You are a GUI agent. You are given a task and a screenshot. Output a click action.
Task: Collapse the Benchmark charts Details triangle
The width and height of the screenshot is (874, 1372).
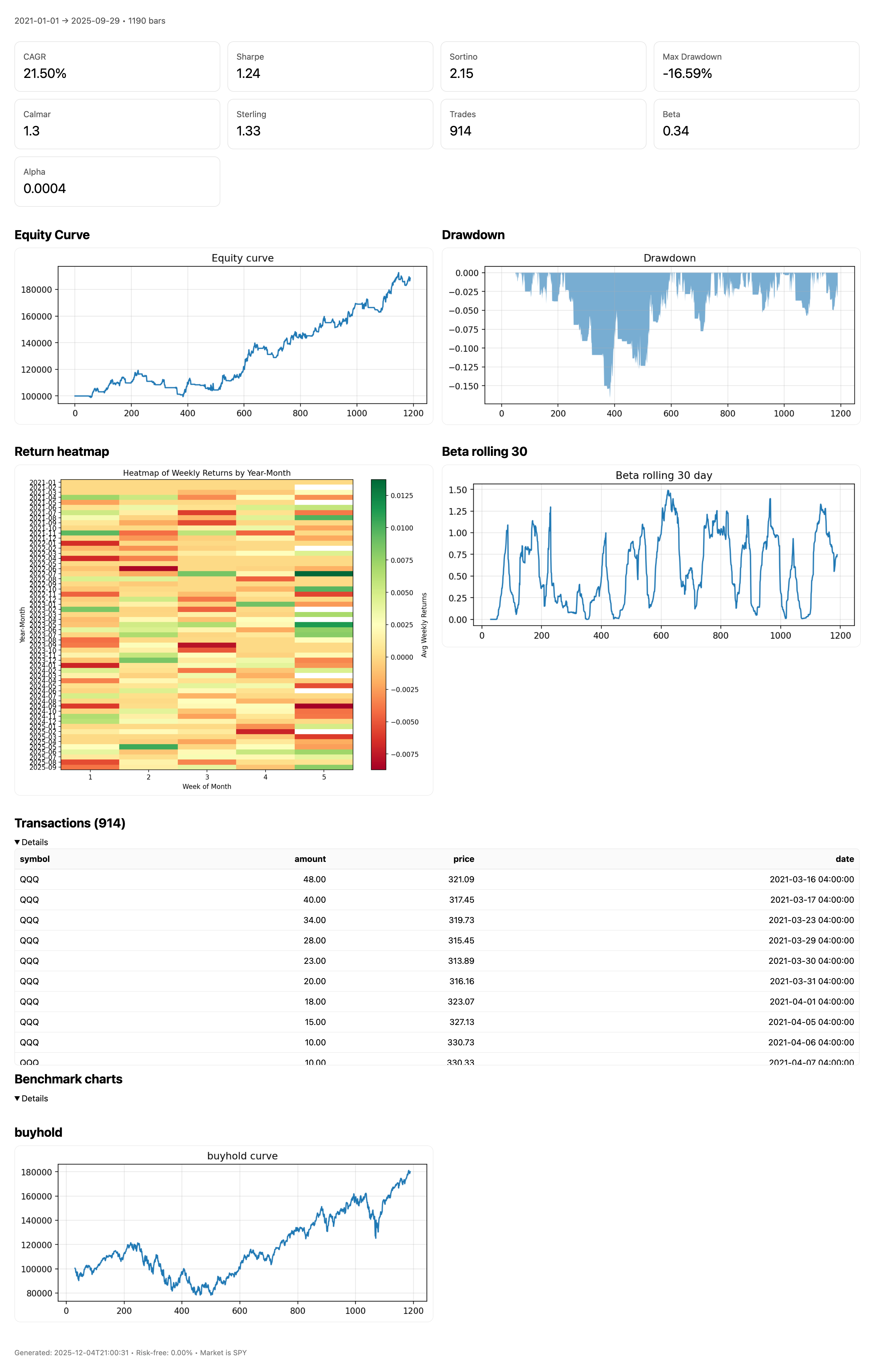click(17, 1098)
